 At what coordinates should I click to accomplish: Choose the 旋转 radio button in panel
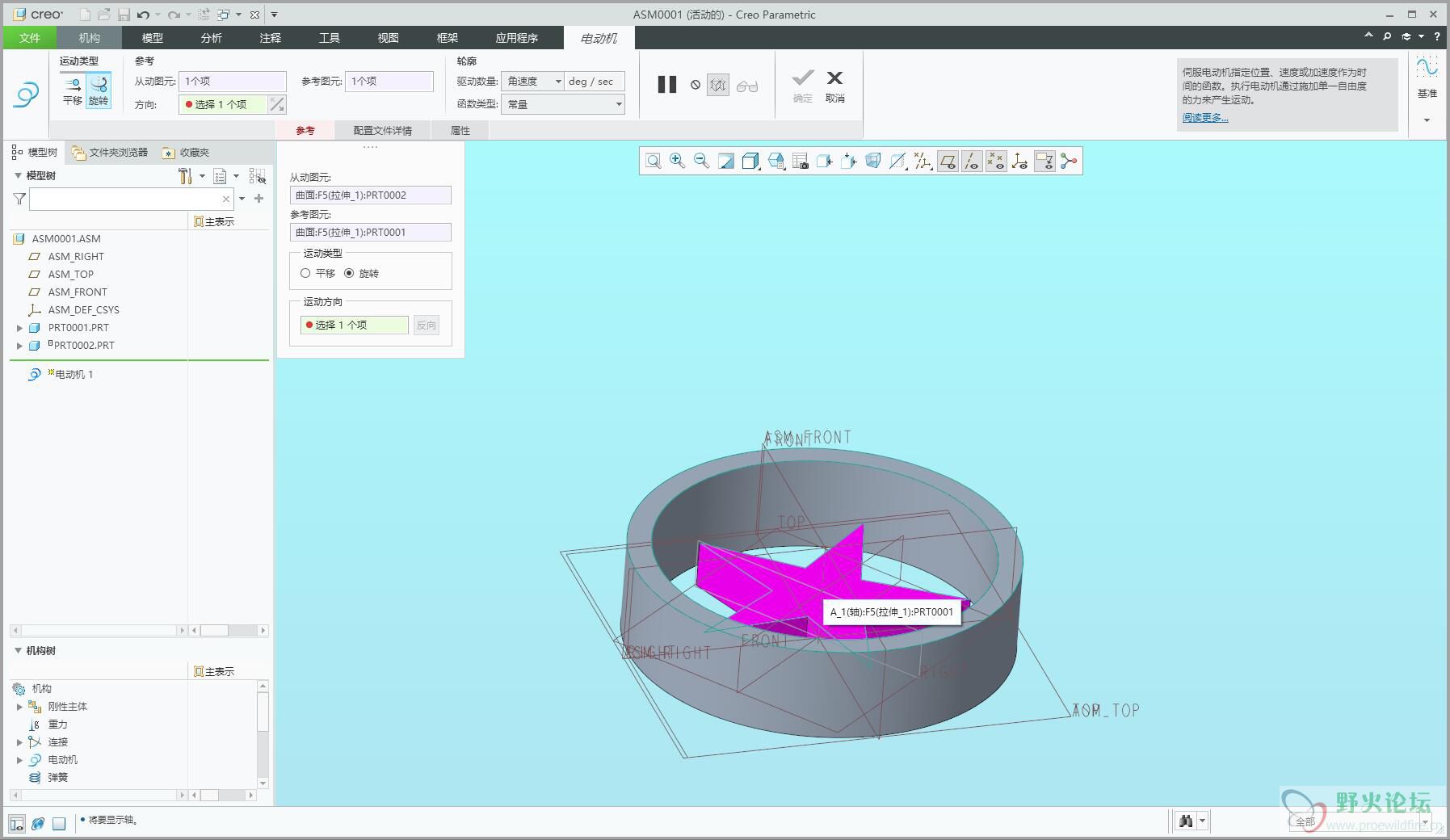click(349, 273)
